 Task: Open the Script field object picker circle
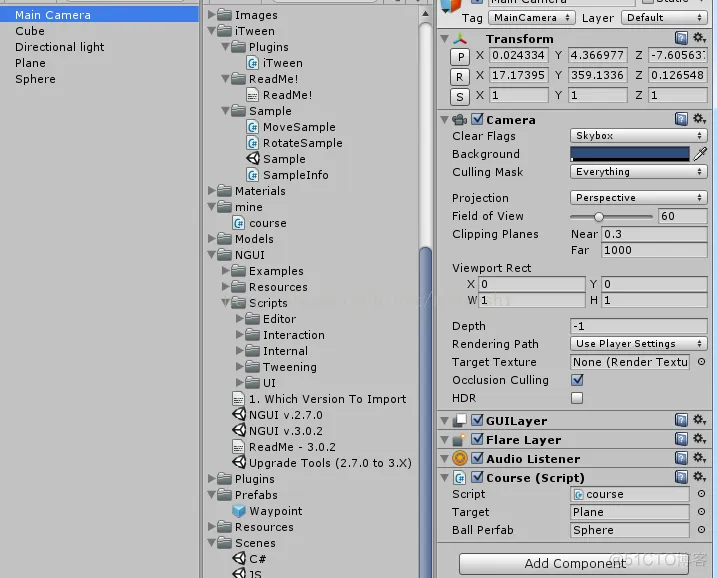[701, 494]
